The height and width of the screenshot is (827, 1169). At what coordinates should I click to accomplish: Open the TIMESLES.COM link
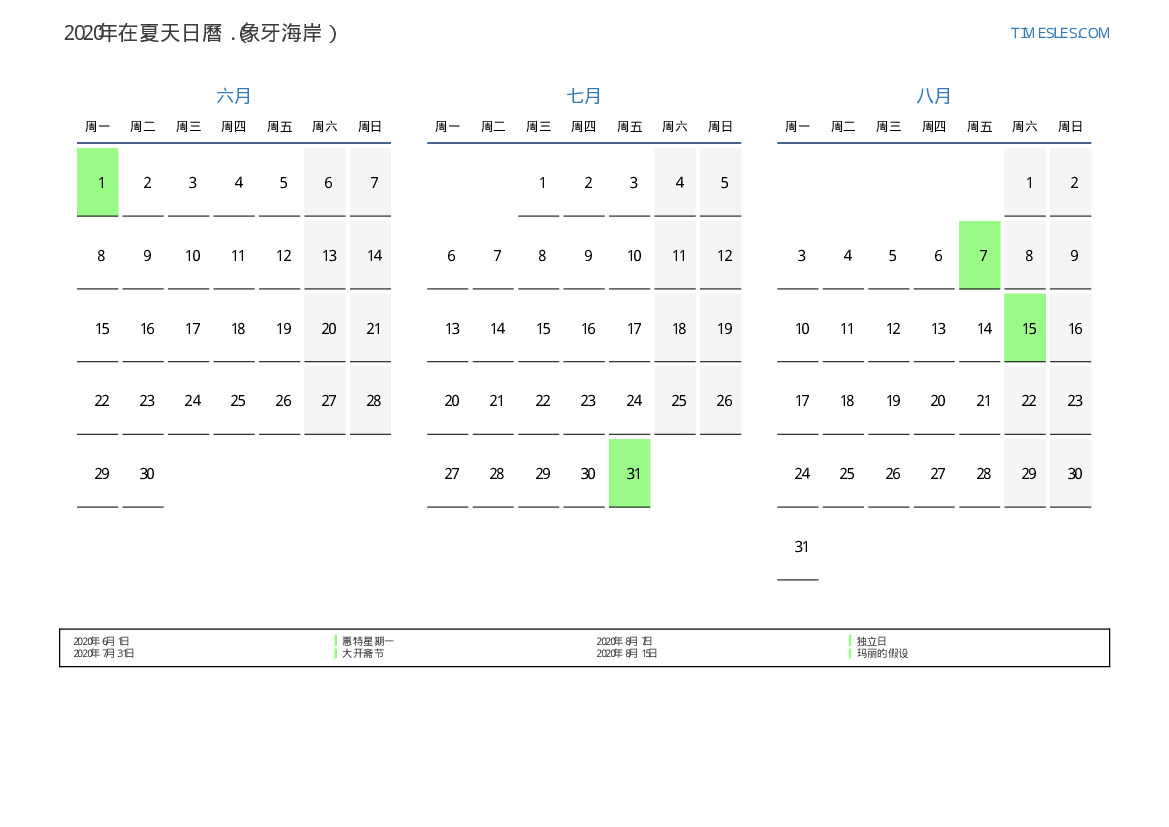tap(1059, 33)
